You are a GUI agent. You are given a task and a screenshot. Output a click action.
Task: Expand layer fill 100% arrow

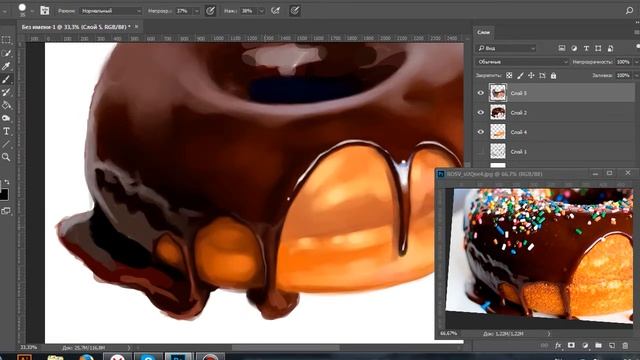[x=636, y=76]
